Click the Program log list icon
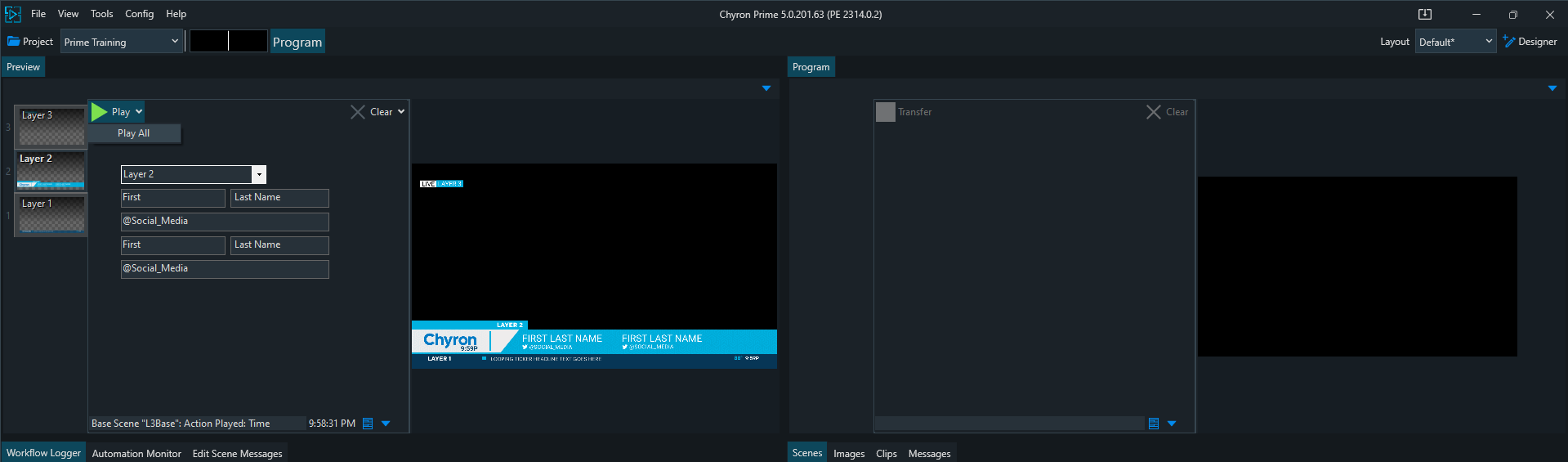Image resolution: width=1568 pixels, height=462 pixels. [x=1154, y=424]
